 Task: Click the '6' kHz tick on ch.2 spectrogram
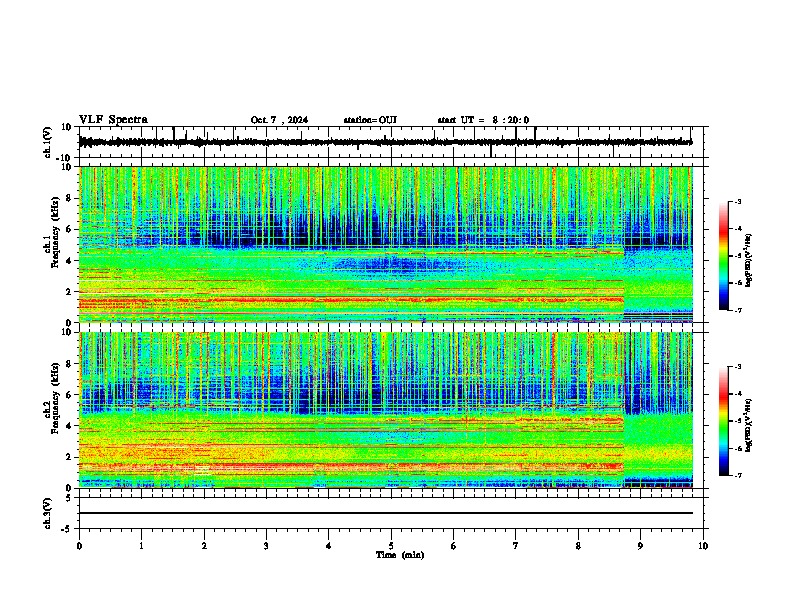click(x=70, y=395)
